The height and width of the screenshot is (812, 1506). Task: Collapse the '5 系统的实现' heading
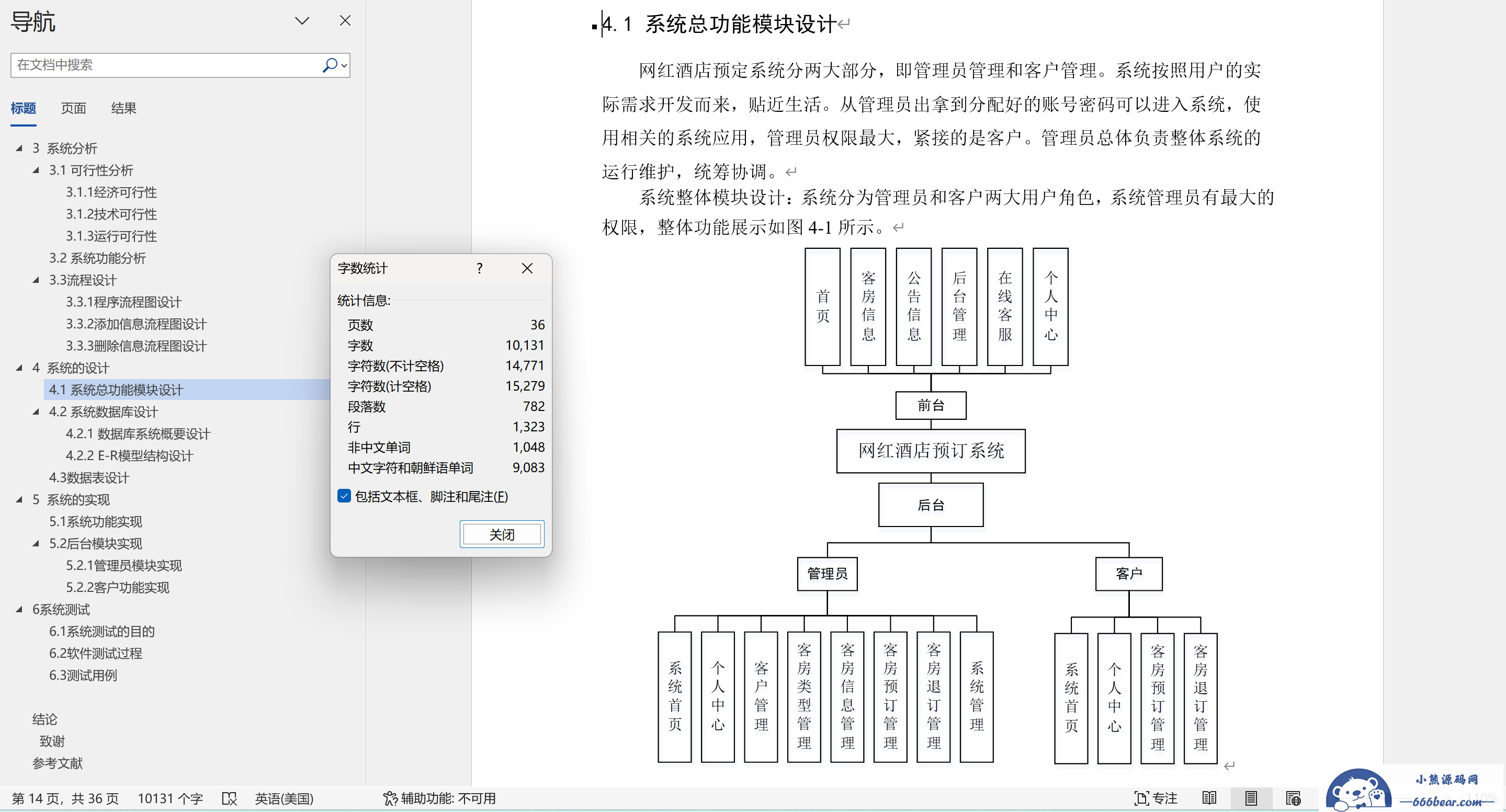[x=19, y=500]
